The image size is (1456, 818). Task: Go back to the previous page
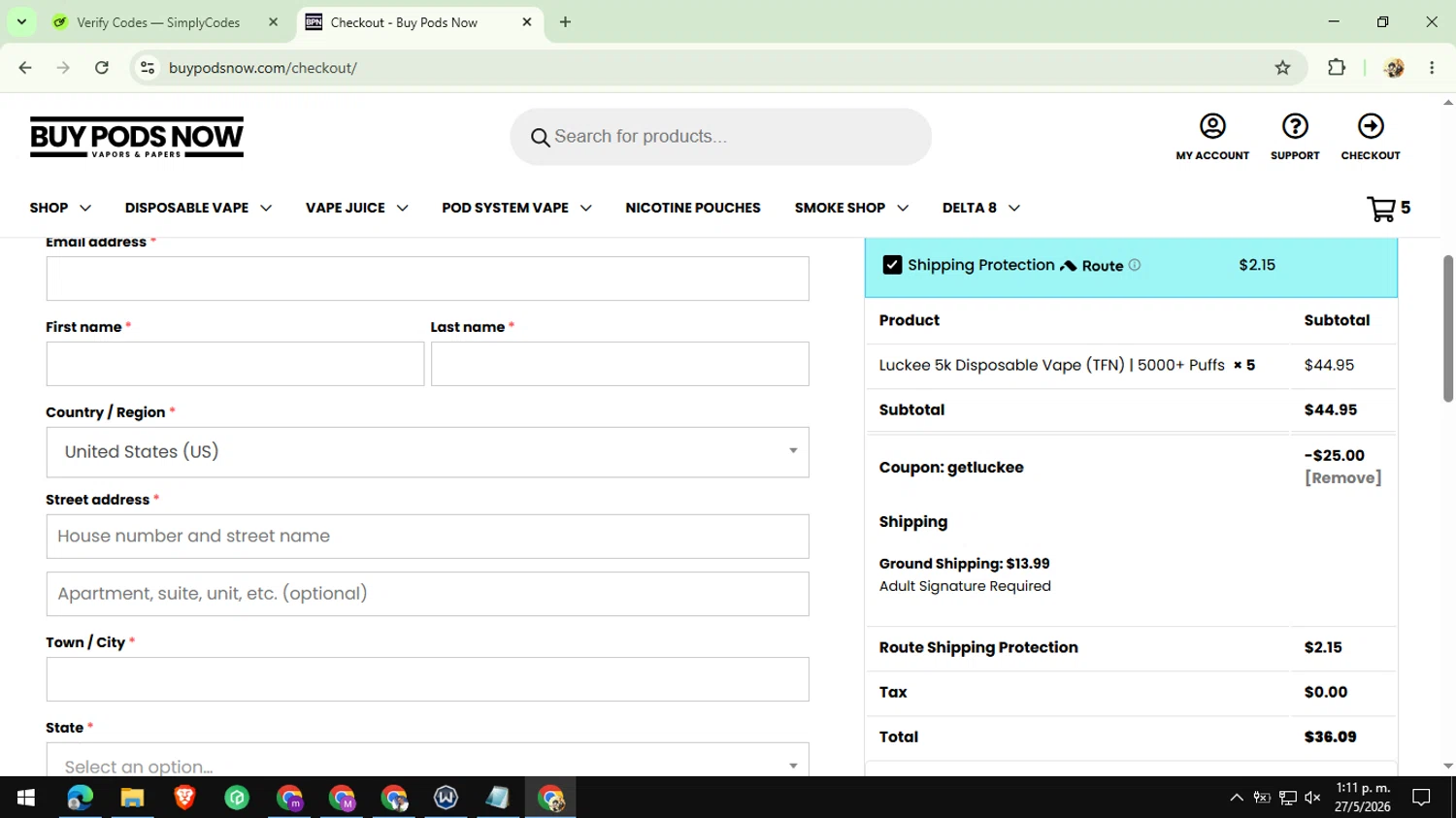[25, 68]
